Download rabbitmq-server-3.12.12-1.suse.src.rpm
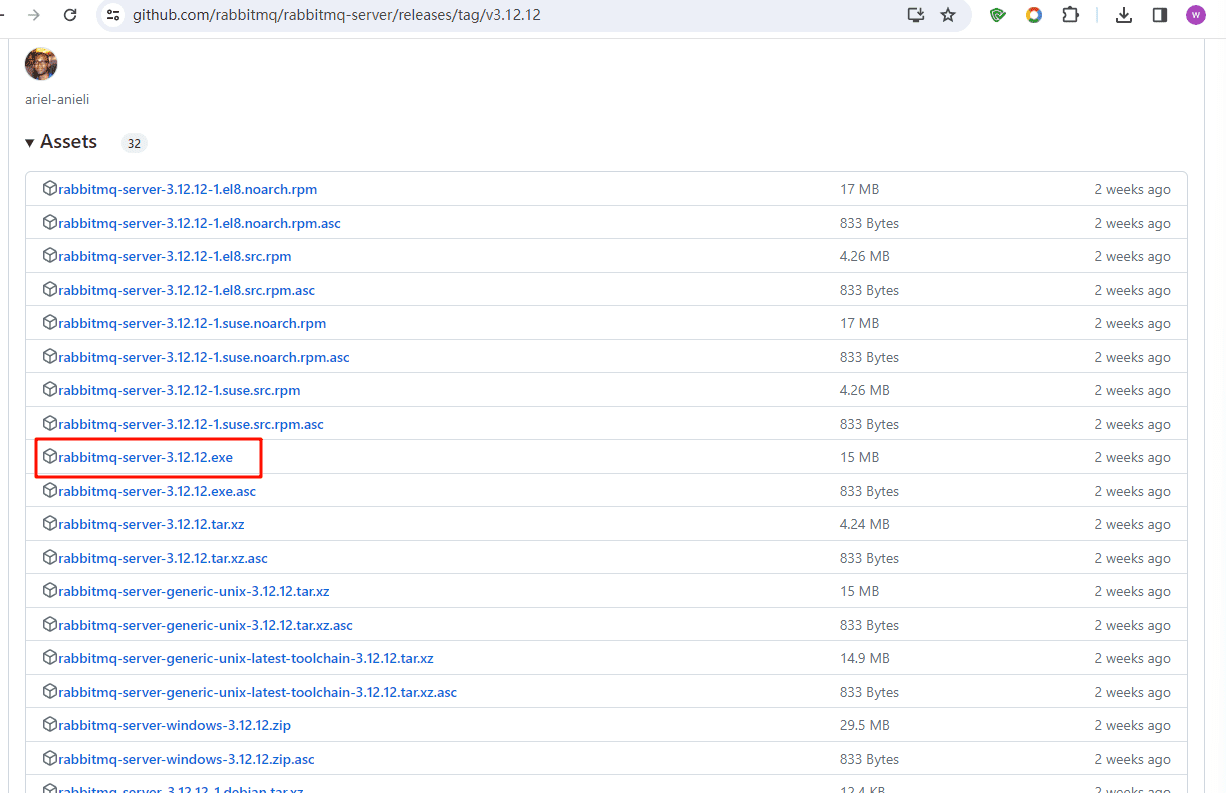Viewport: 1226px width, 793px height. pos(179,390)
